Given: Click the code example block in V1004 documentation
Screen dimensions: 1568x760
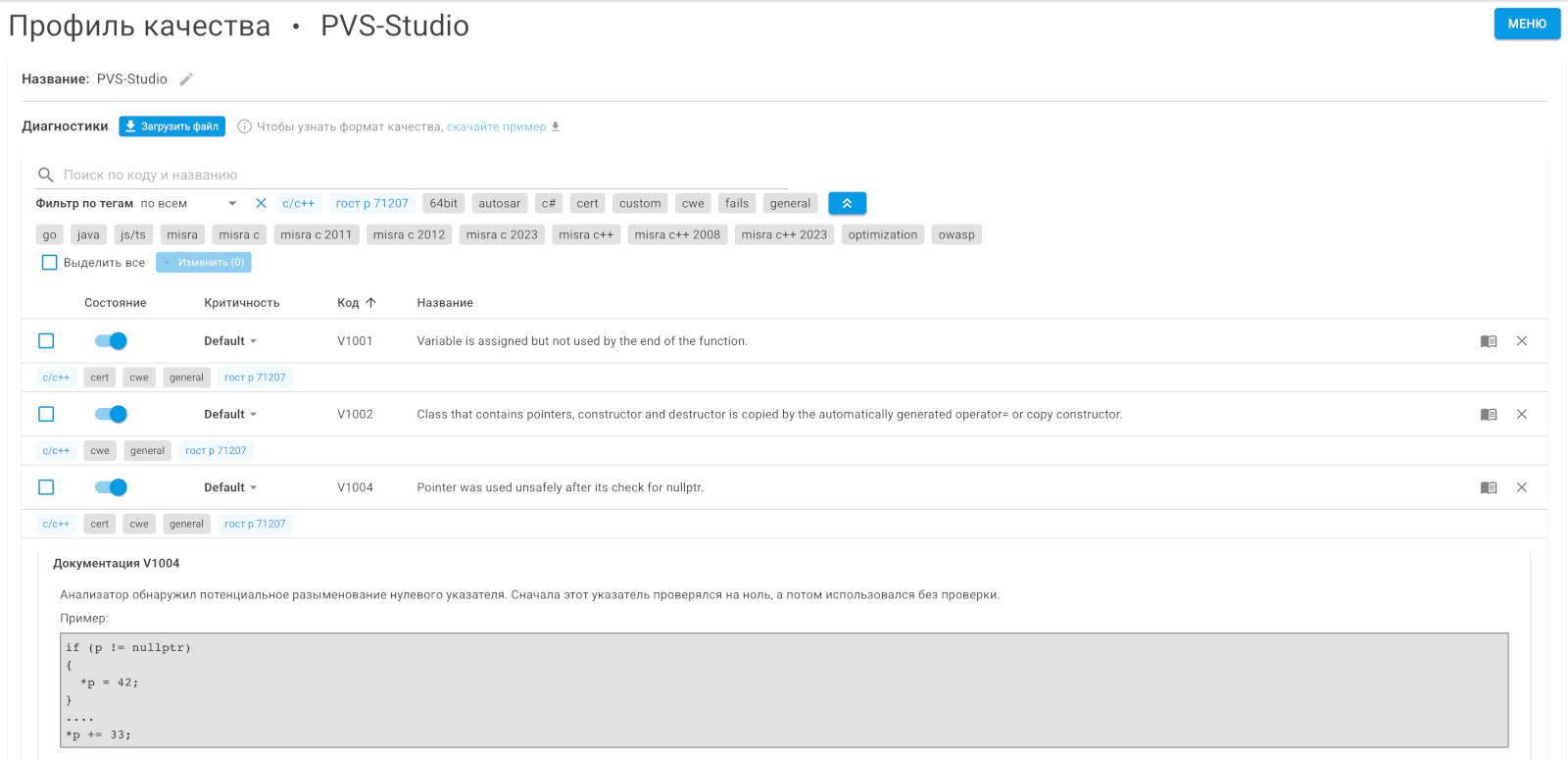Looking at the screenshot, I should (784, 690).
